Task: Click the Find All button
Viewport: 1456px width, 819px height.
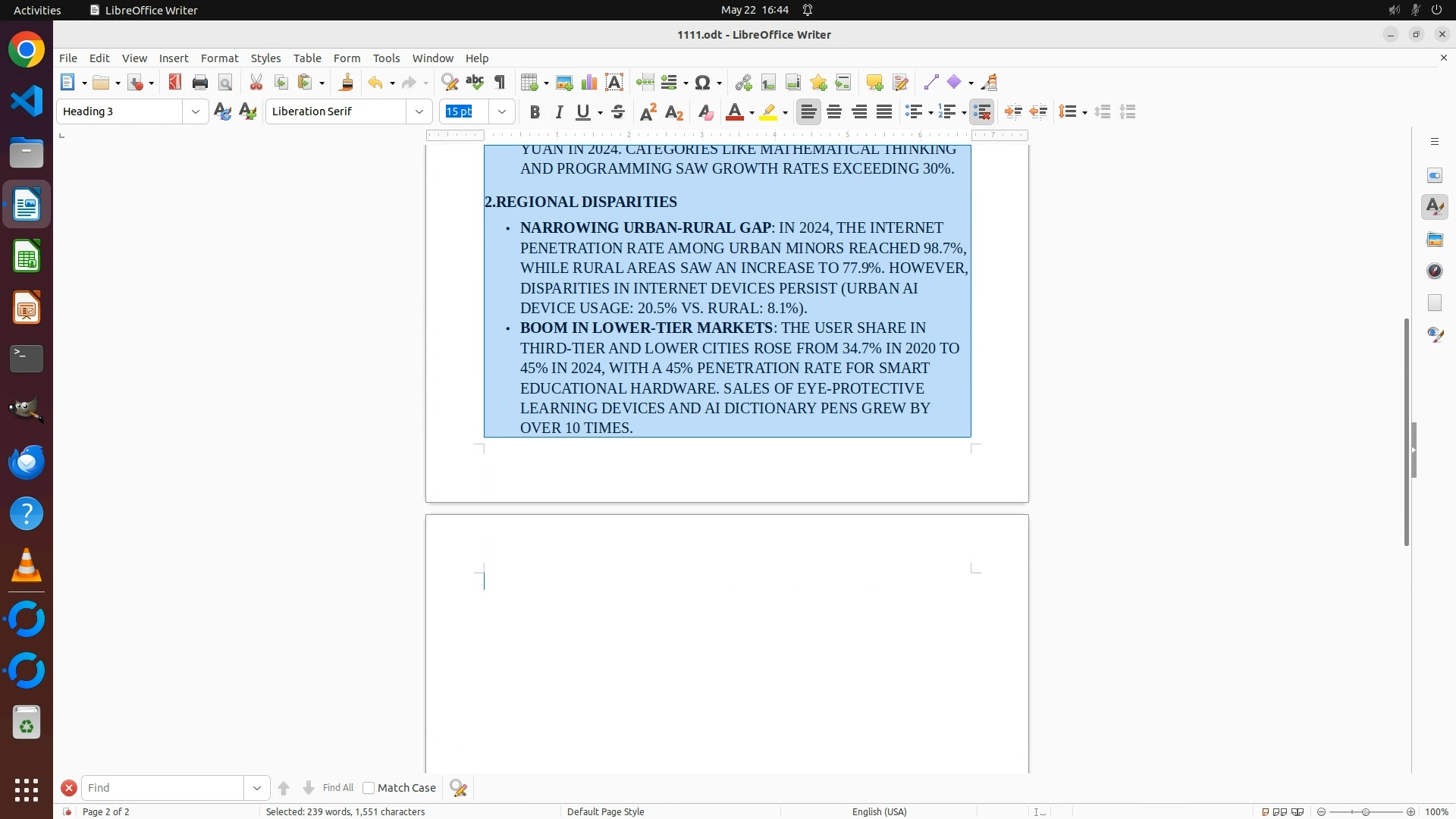Action: click(337, 788)
